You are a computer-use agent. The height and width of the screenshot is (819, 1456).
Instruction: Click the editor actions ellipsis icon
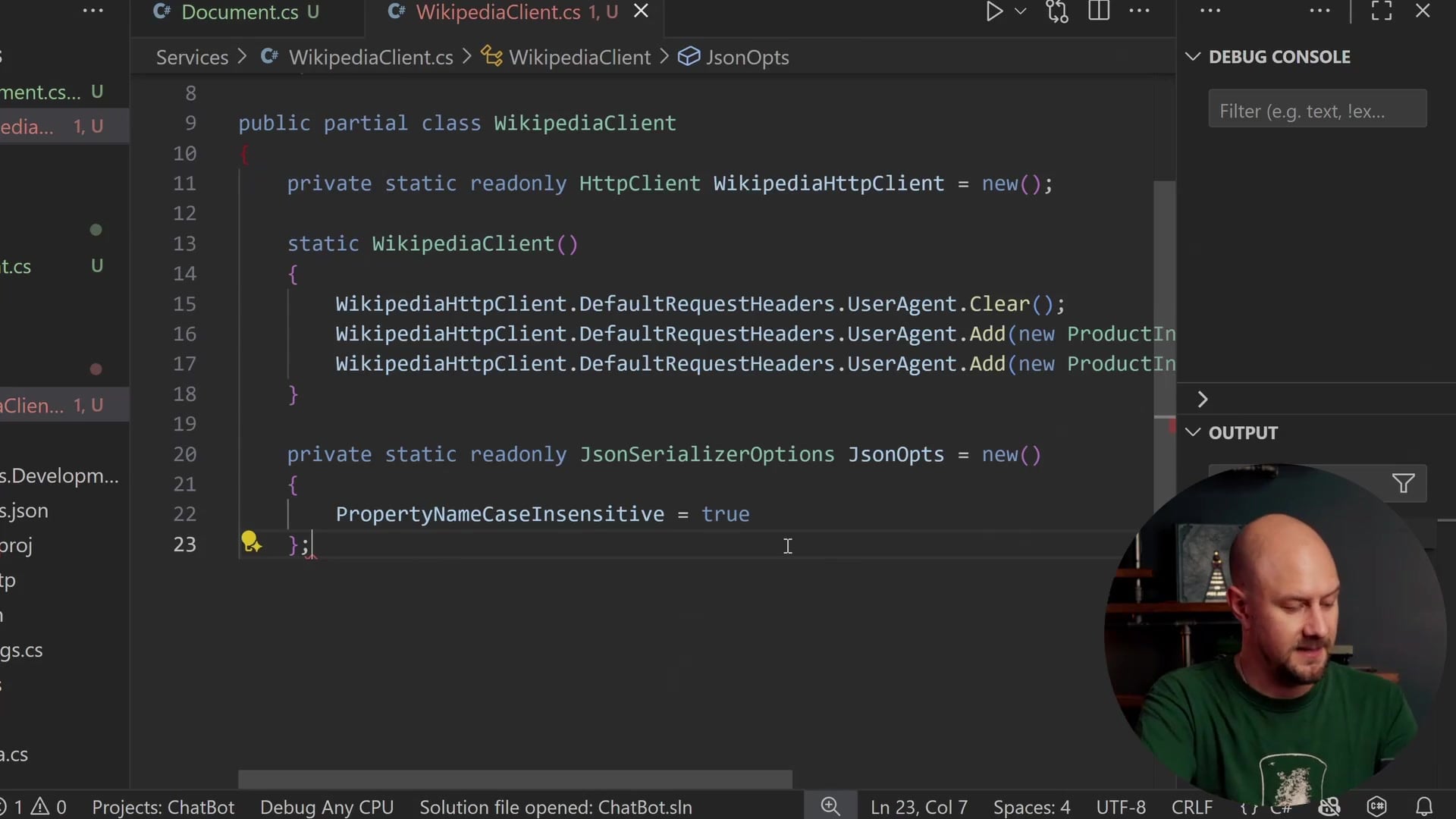coord(1141,11)
